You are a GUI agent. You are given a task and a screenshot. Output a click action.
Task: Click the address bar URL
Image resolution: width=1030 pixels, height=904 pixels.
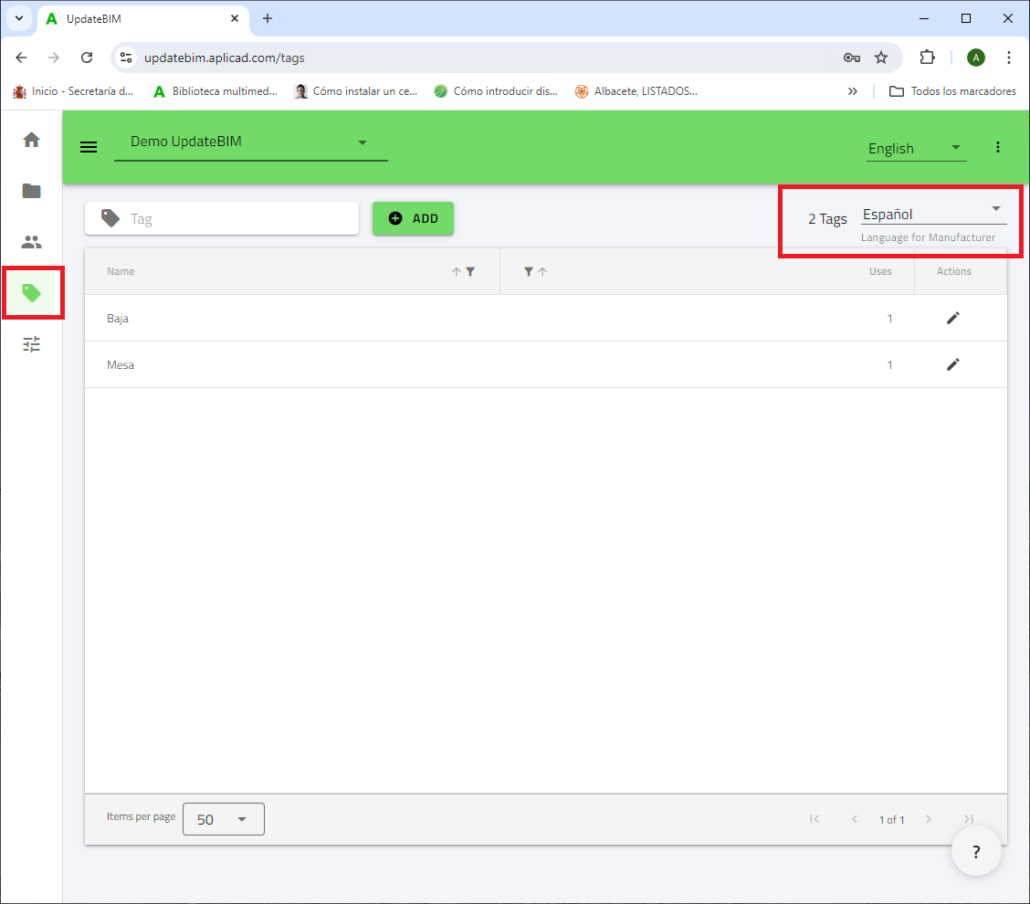225,58
